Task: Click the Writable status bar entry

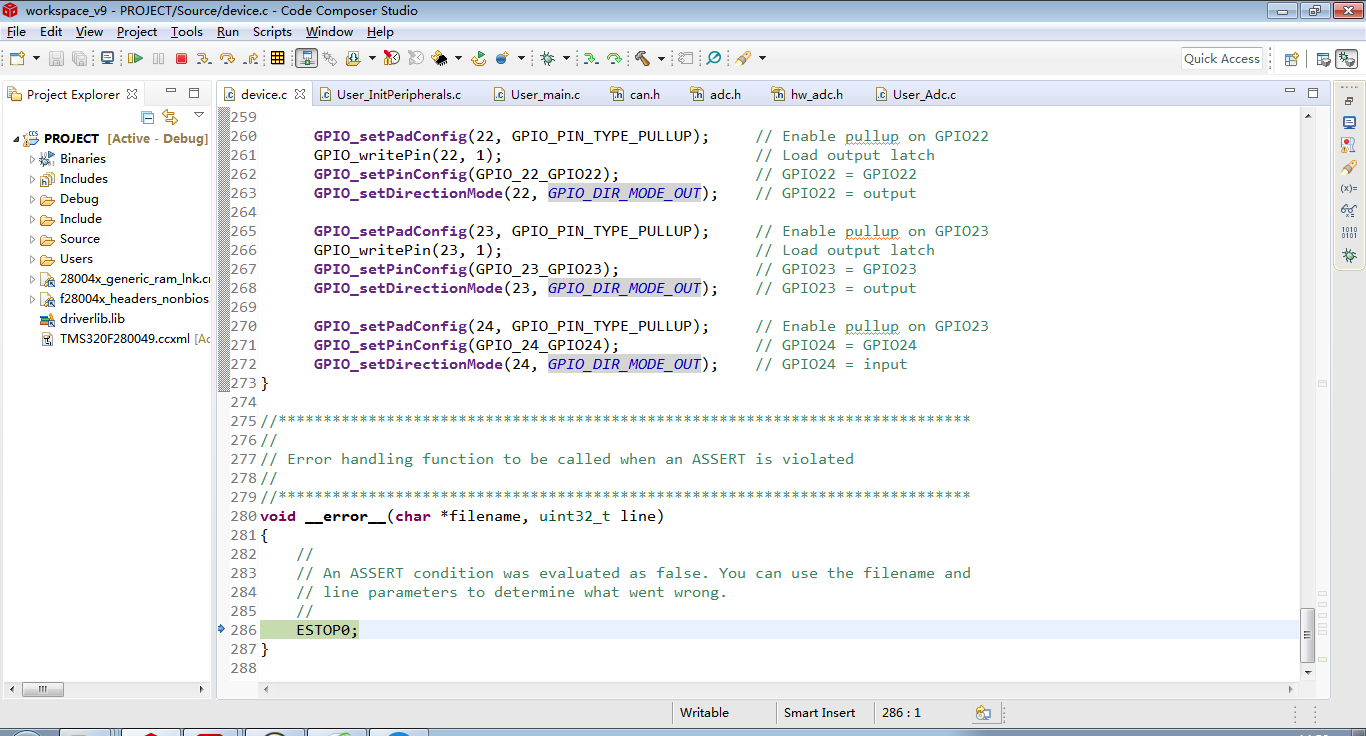Action: coord(705,713)
